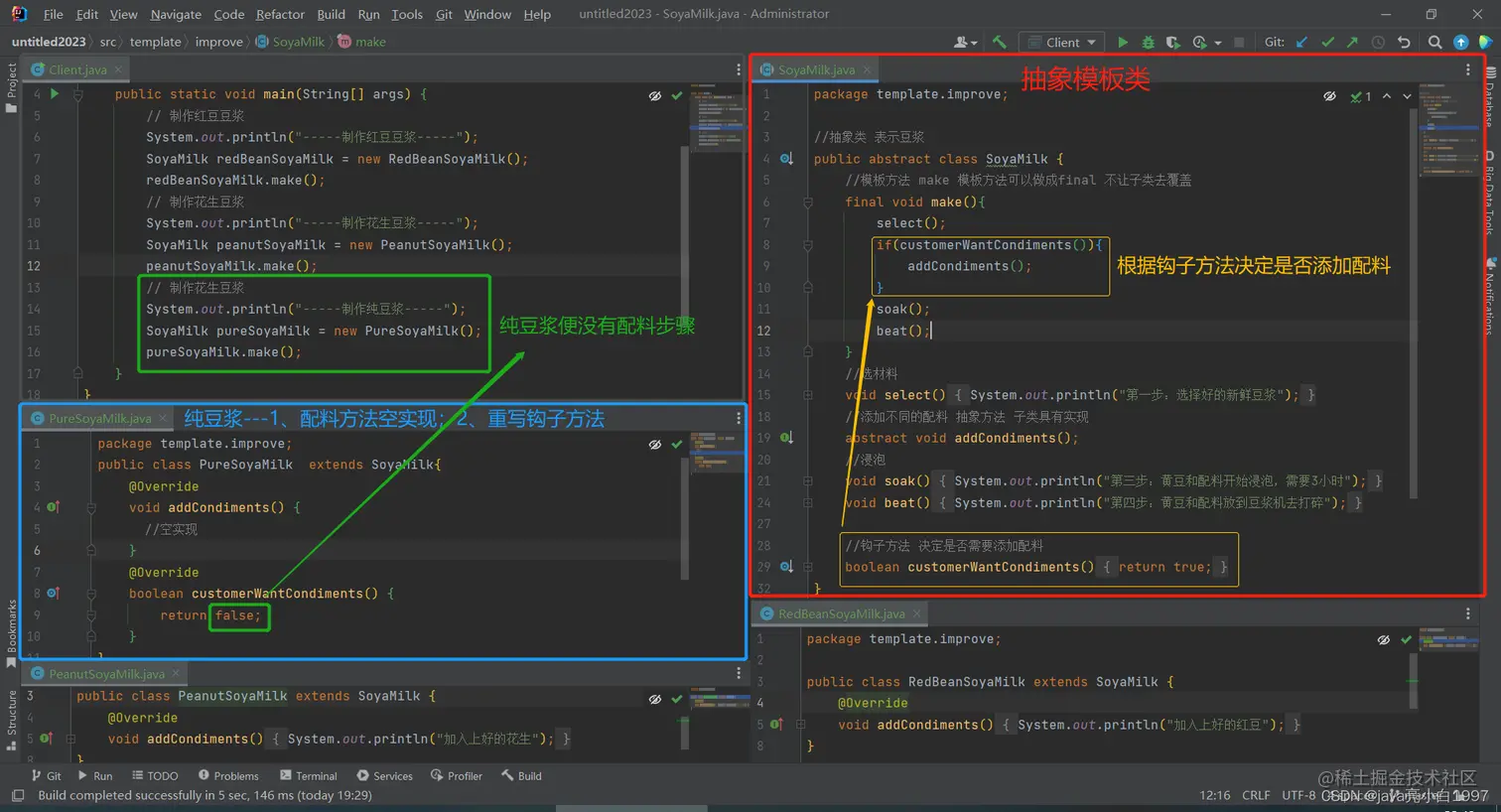Expand folded customerWantCondiments in SoyaMilk.java
This screenshot has width=1501, height=812.
coord(807,567)
